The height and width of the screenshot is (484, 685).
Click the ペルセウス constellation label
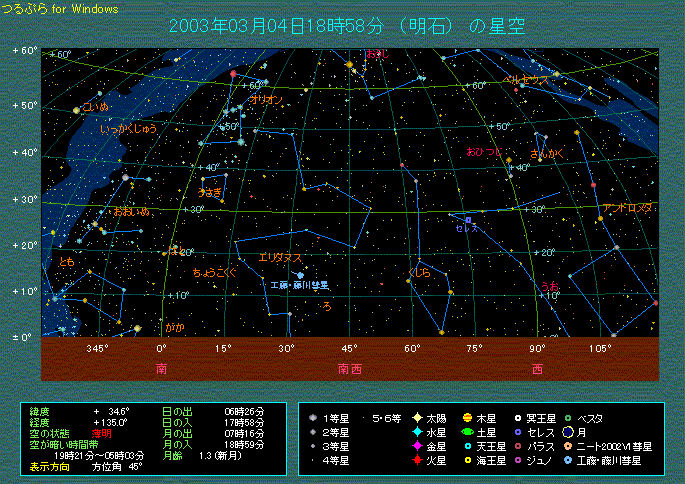tap(527, 78)
